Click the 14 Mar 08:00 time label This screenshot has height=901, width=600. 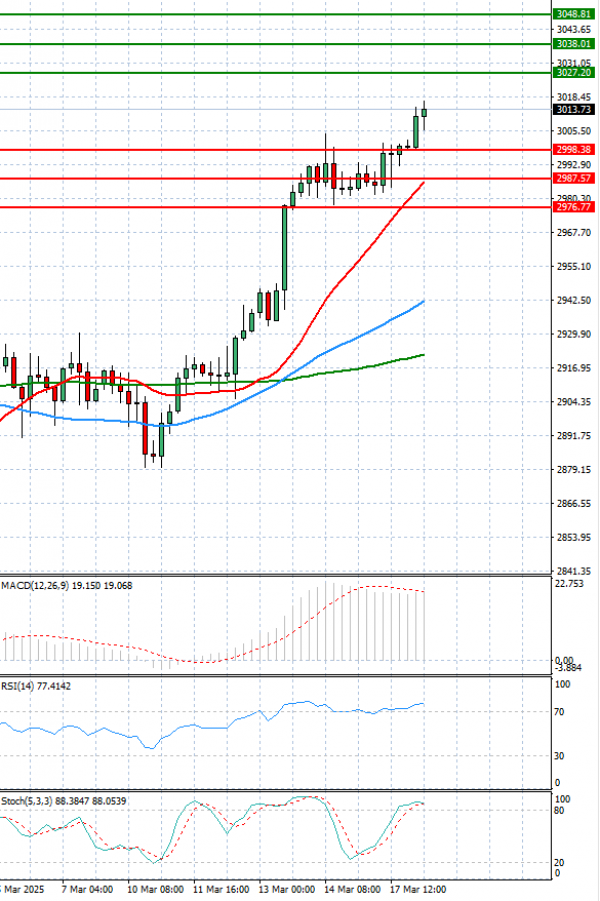pyautogui.click(x=352, y=890)
